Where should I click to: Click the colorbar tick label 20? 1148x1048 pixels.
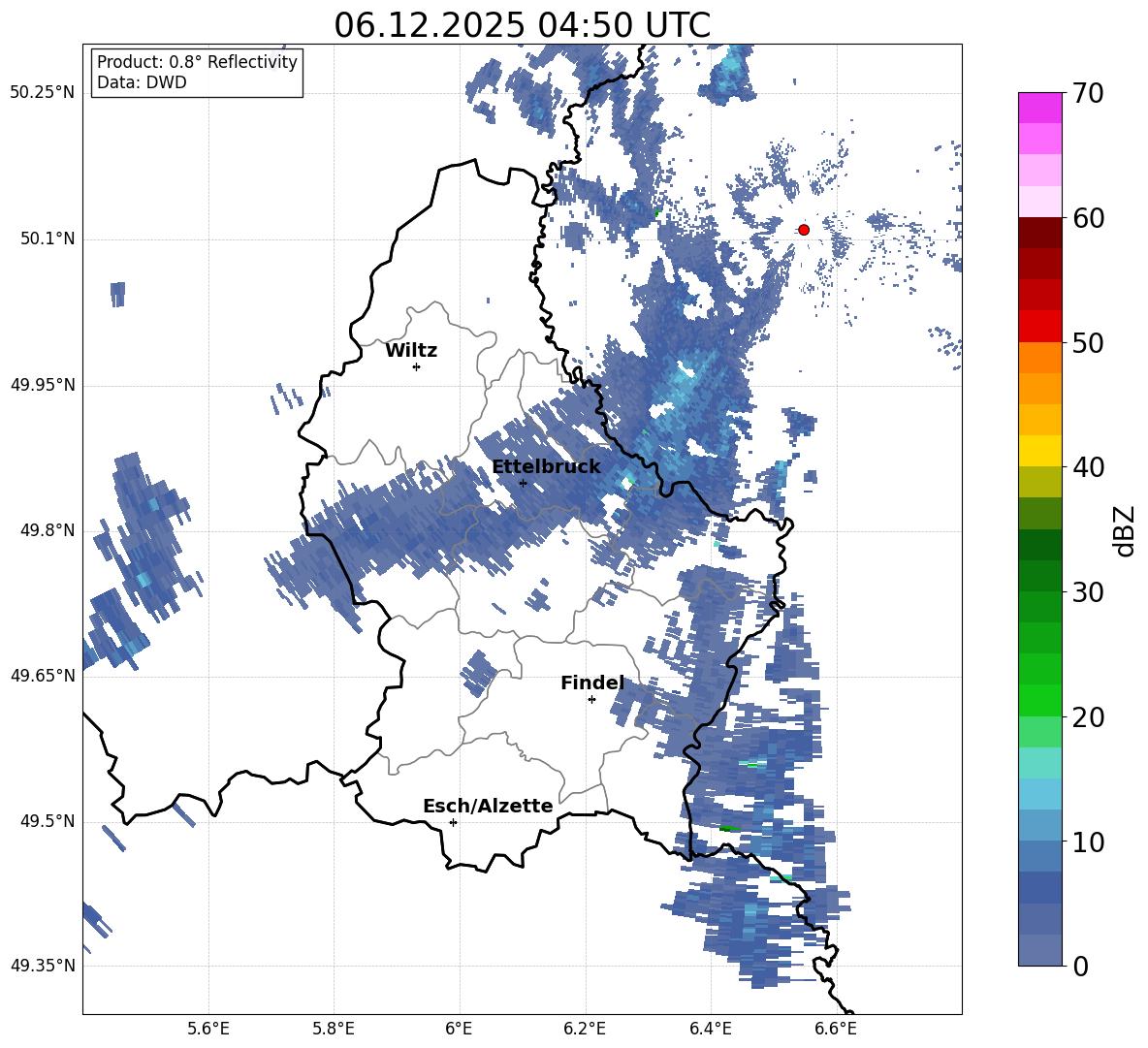pos(1089,717)
